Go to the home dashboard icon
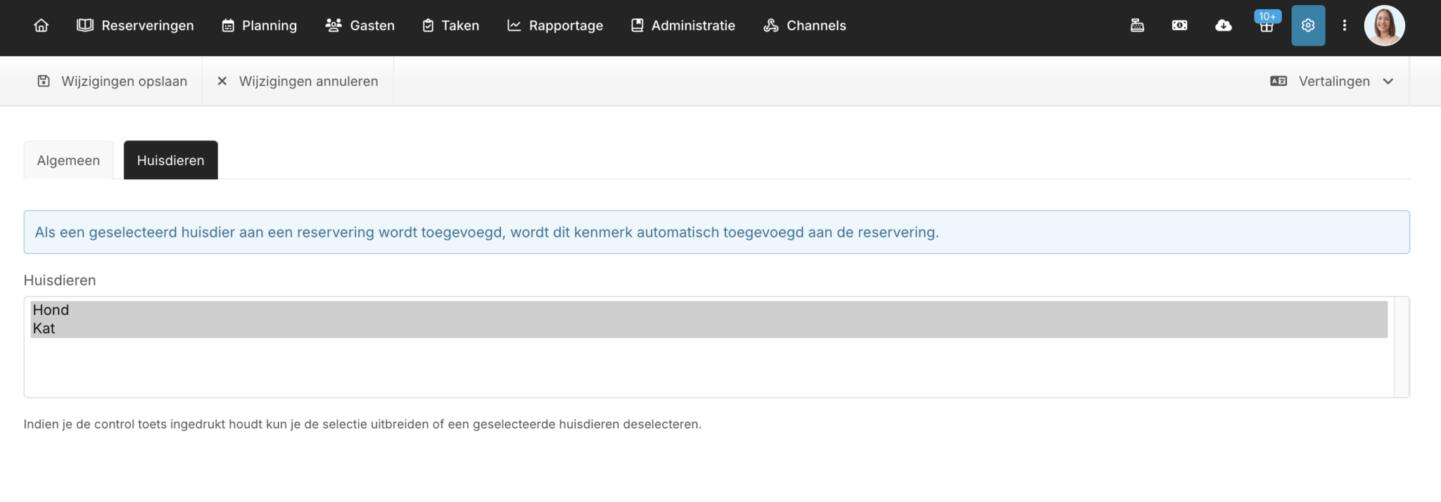This screenshot has height=502, width=1441. point(41,26)
